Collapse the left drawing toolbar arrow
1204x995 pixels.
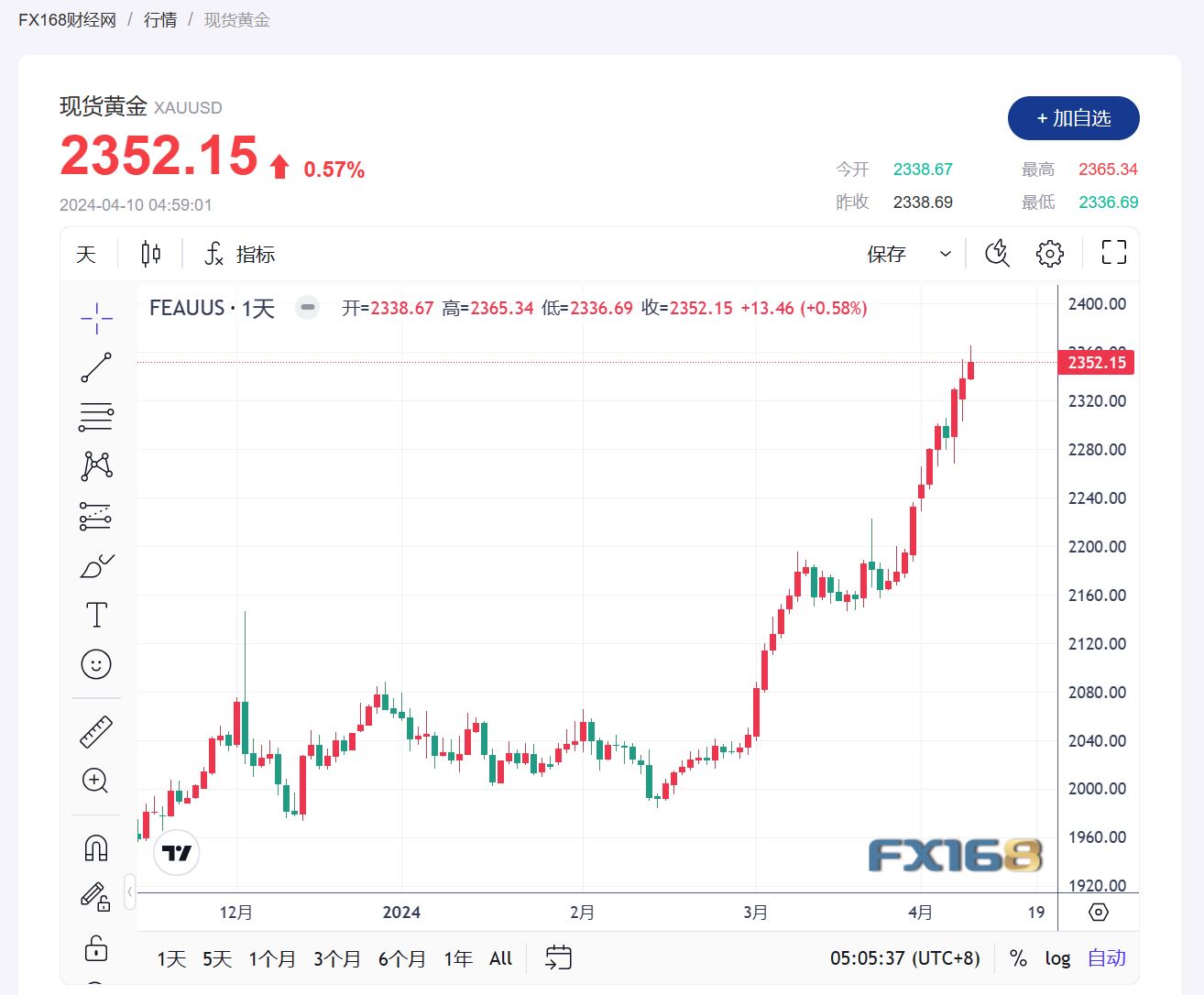click(x=130, y=891)
